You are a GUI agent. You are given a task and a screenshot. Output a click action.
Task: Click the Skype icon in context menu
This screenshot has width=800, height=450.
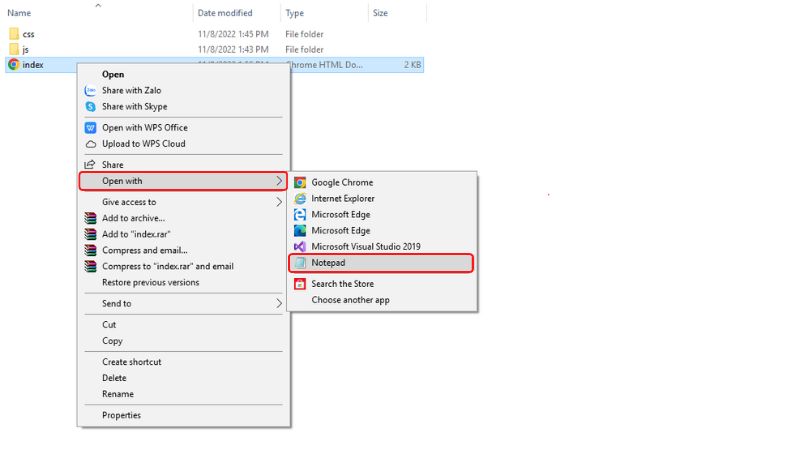pyautogui.click(x=90, y=106)
